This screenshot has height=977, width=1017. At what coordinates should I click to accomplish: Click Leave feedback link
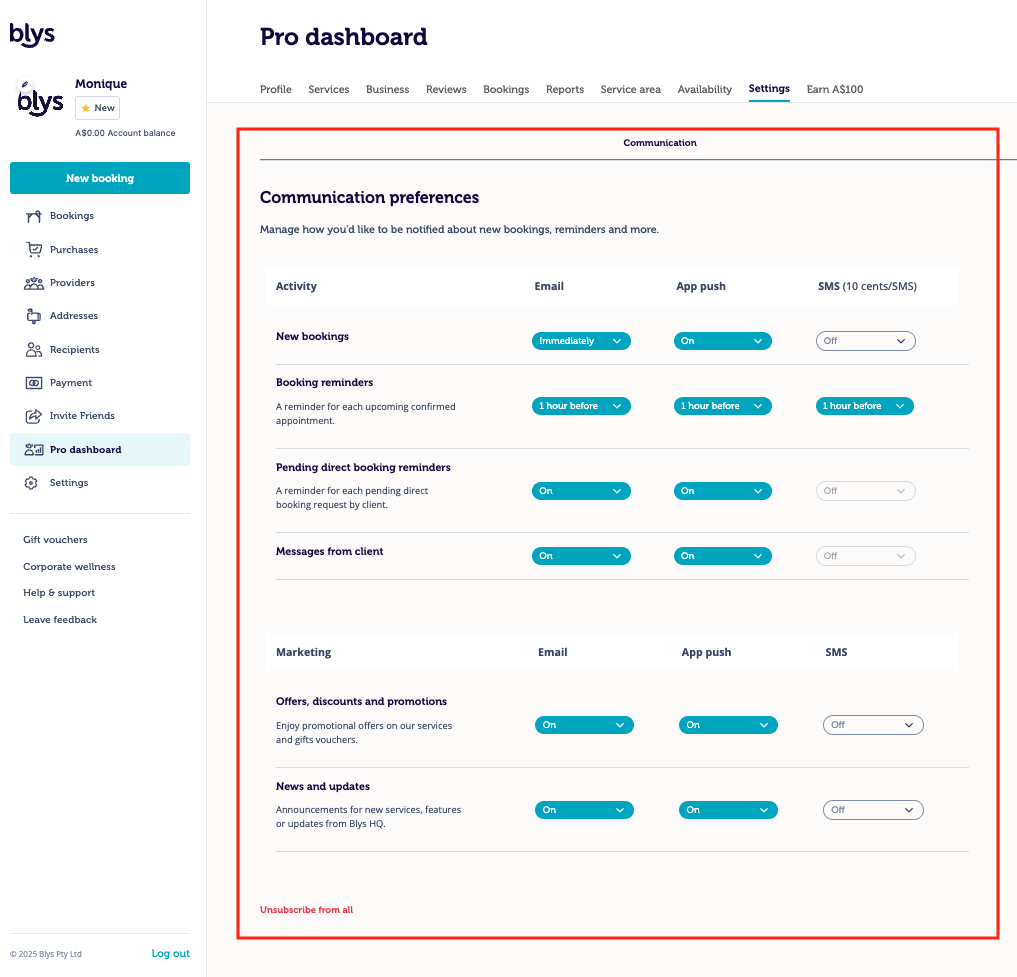coord(60,620)
